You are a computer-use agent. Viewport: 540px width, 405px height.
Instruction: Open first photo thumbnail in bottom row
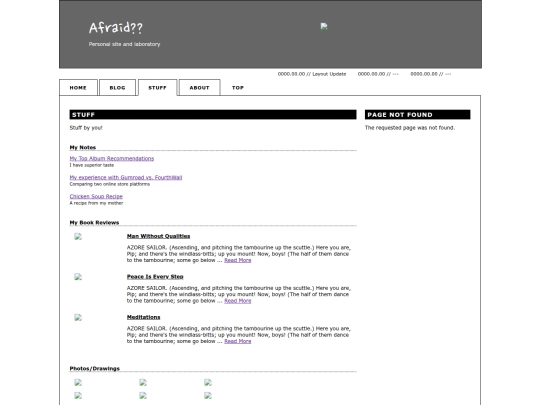coord(78,396)
